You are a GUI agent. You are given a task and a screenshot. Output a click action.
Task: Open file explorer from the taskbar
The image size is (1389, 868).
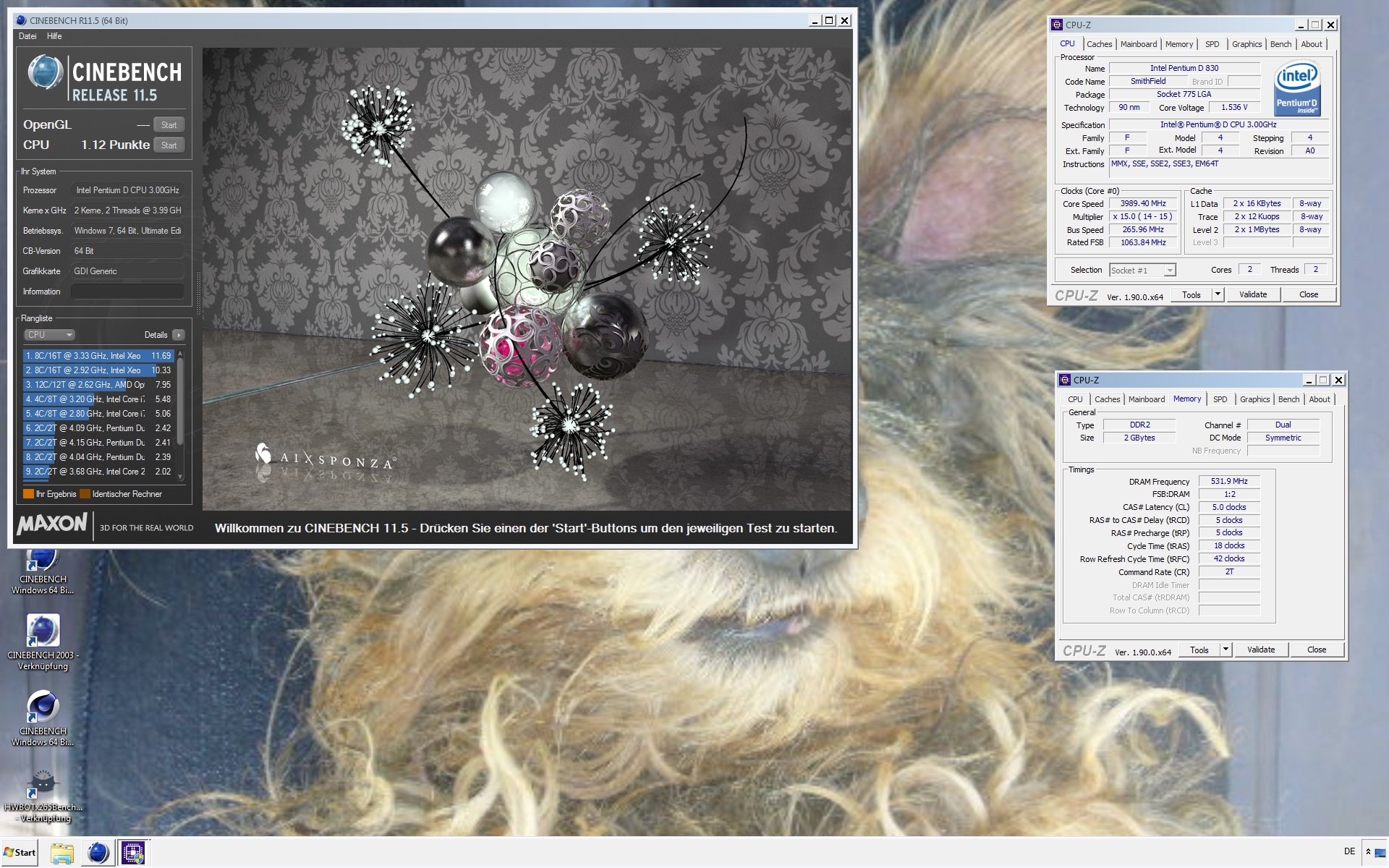62,853
